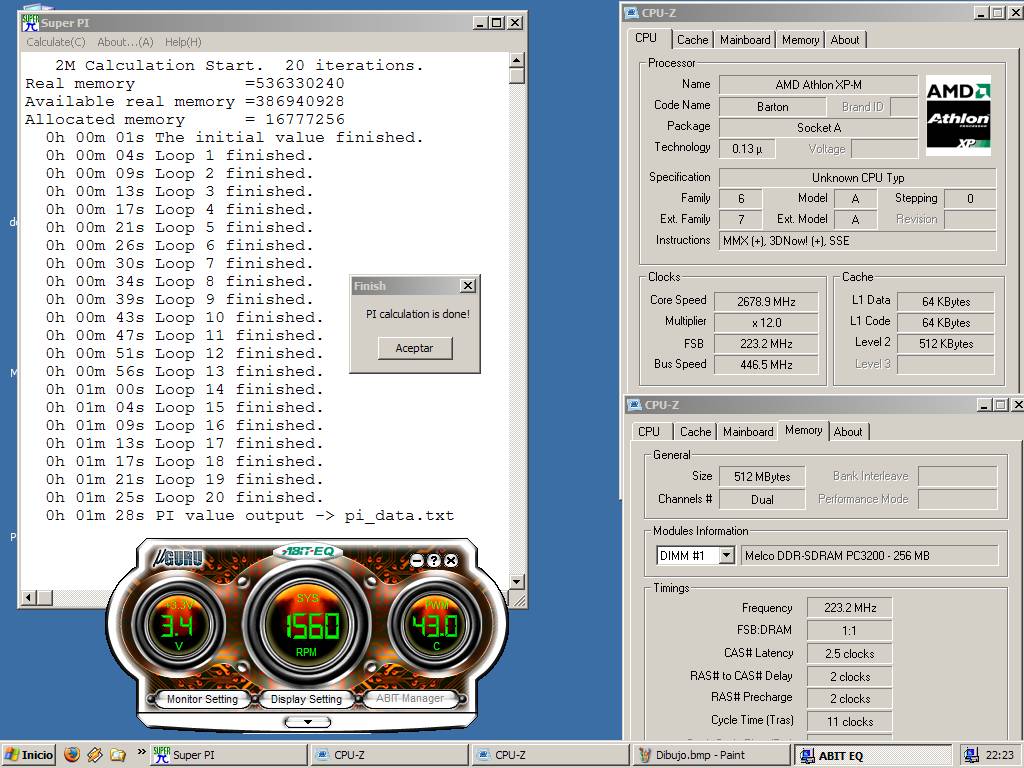Minimize the ABIT EQ gauge widget

[x=418, y=561]
